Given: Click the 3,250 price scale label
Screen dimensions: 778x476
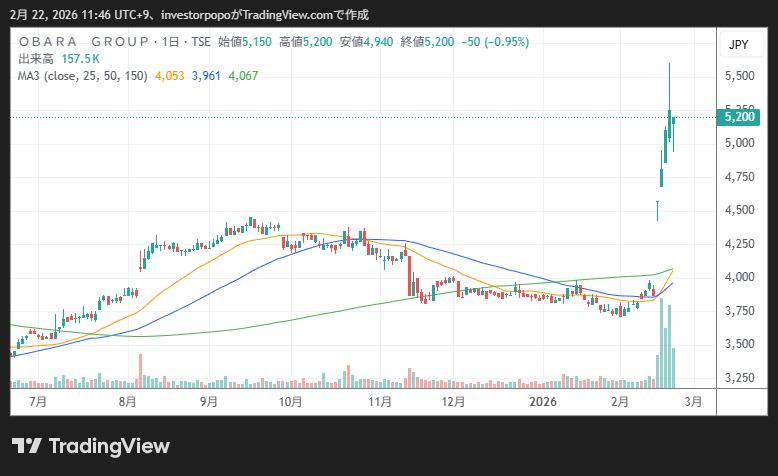Looking at the screenshot, I should click(x=739, y=378).
